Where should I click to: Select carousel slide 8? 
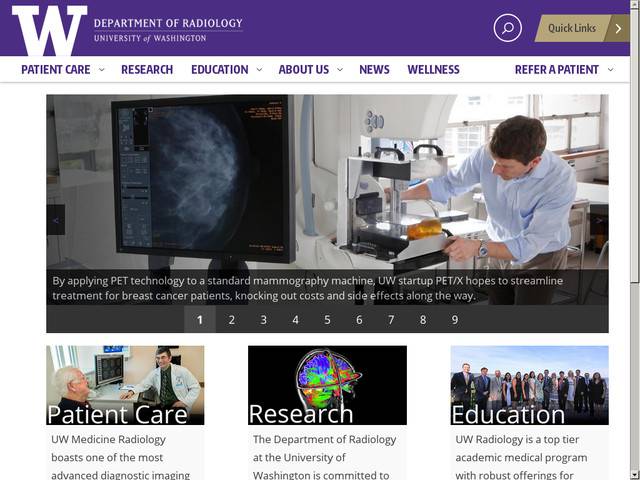[x=422, y=320]
